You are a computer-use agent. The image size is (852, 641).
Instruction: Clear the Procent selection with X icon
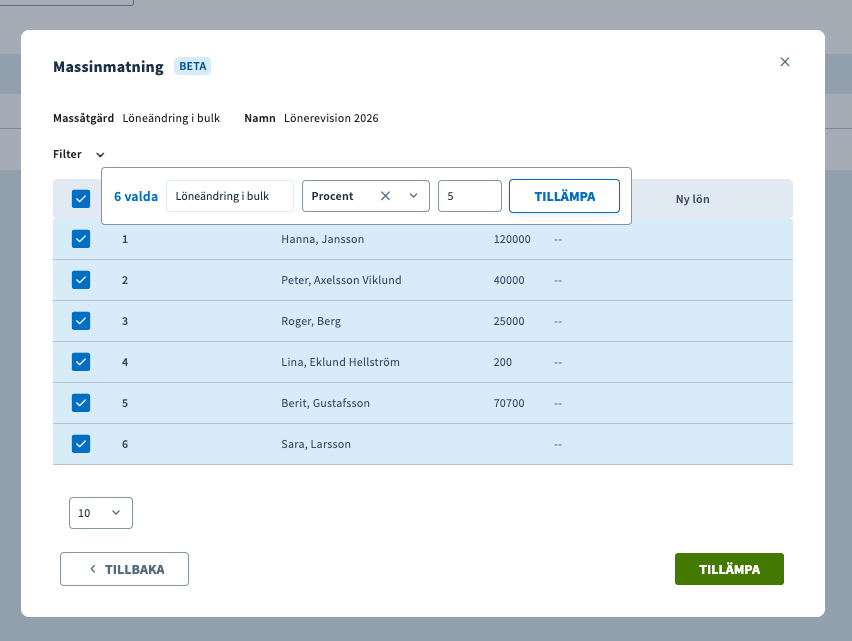tap(385, 196)
